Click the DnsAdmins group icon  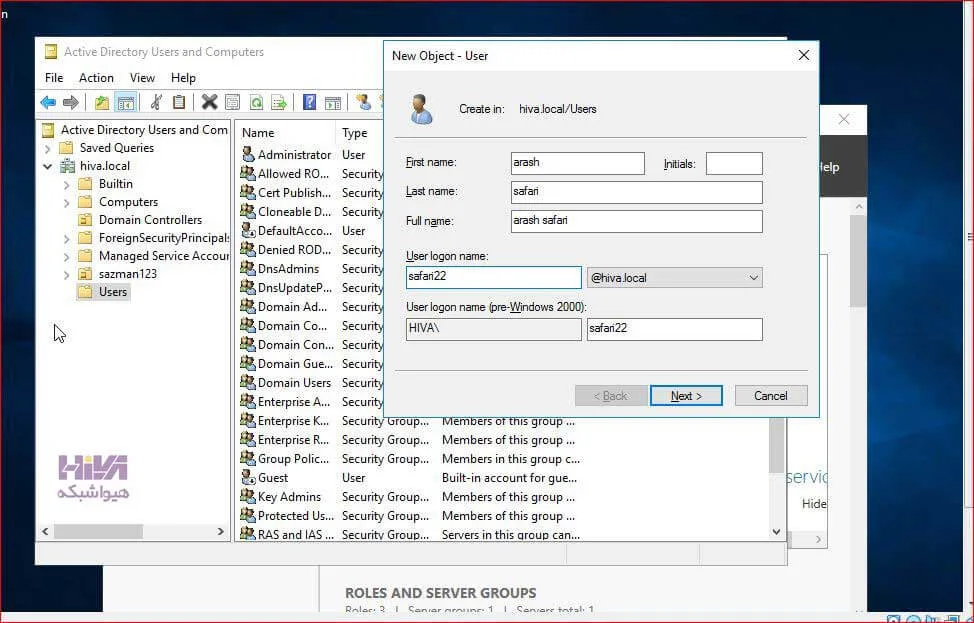[x=248, y=268]
